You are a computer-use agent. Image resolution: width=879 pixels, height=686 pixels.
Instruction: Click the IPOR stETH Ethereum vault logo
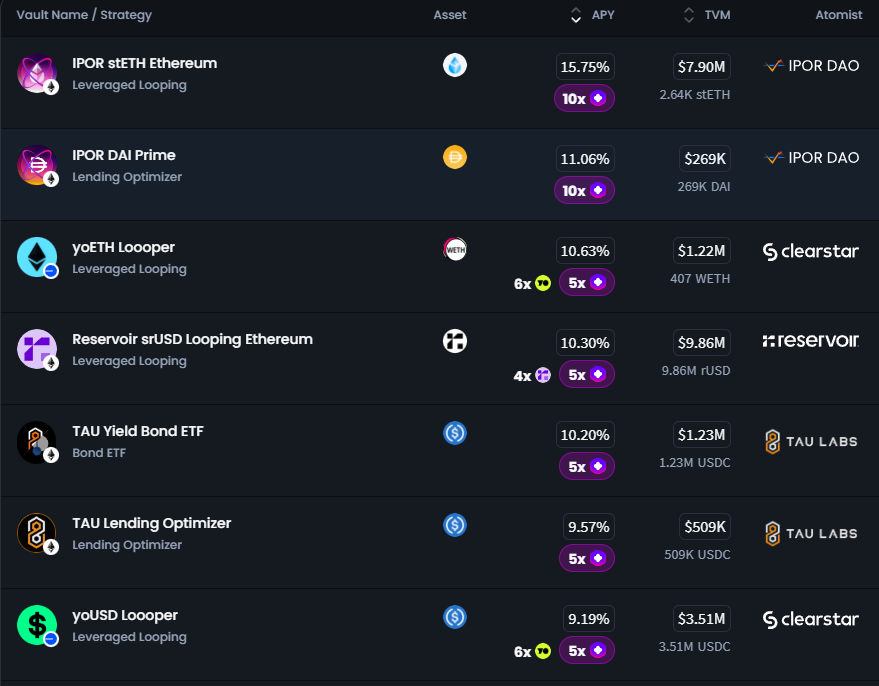coord(37,73)
